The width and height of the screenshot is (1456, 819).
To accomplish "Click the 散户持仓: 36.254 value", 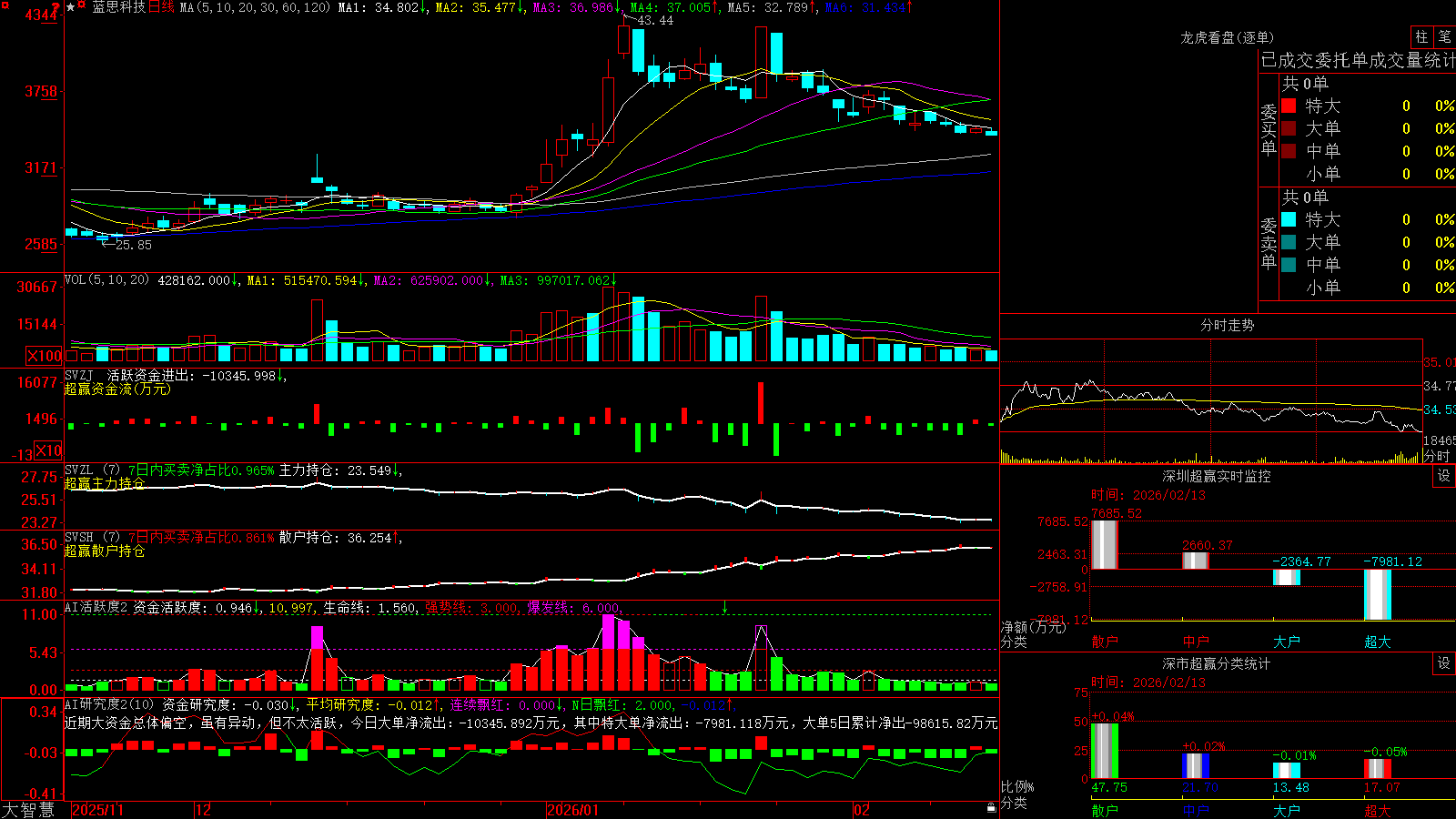I will tap(340, 538).
